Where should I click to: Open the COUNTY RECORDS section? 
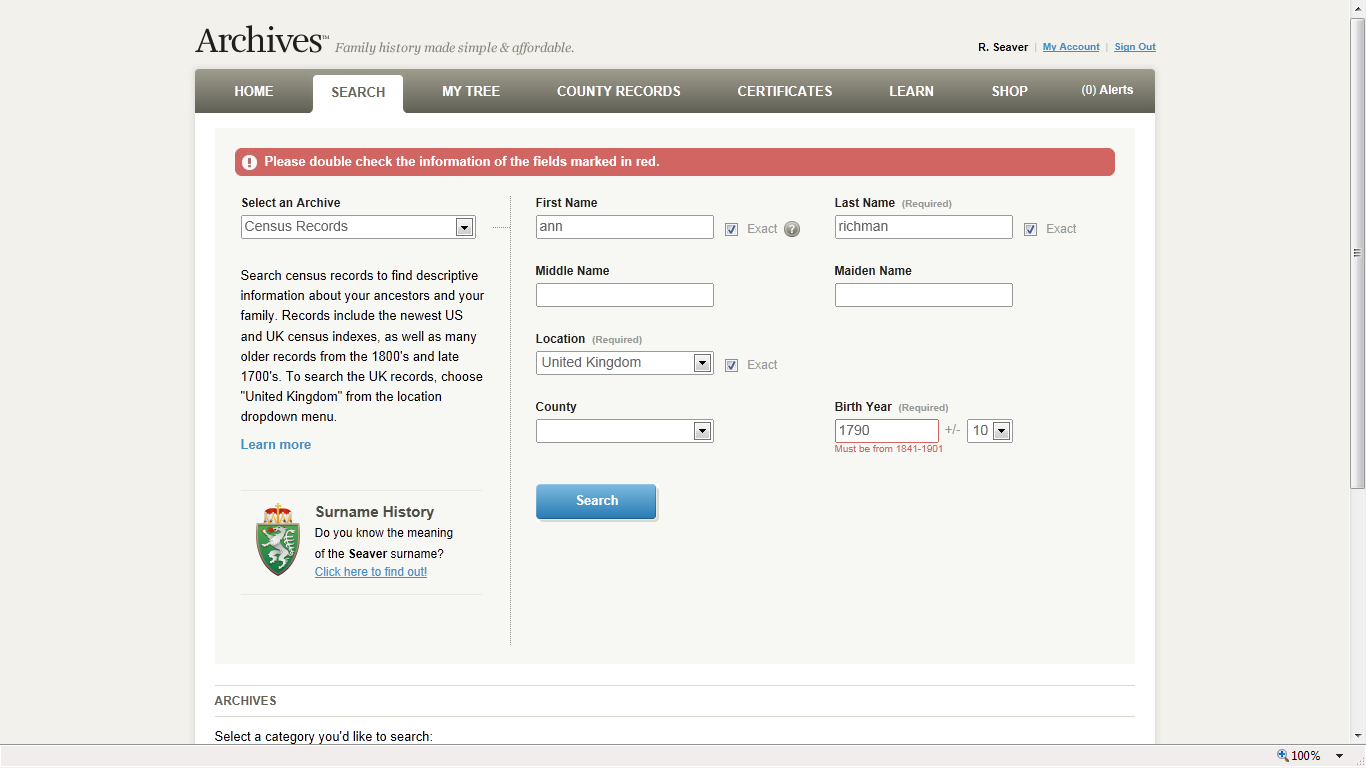(618, 91)
